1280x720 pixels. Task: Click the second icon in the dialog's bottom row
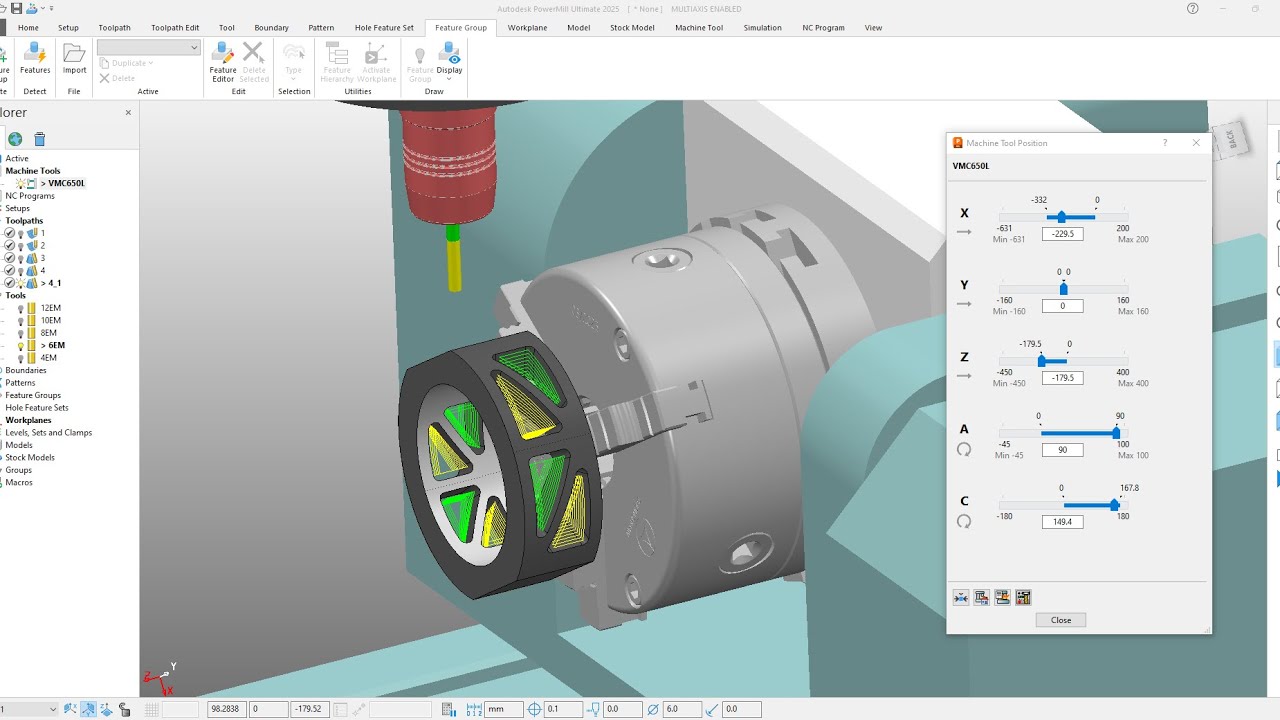point(982,597)
